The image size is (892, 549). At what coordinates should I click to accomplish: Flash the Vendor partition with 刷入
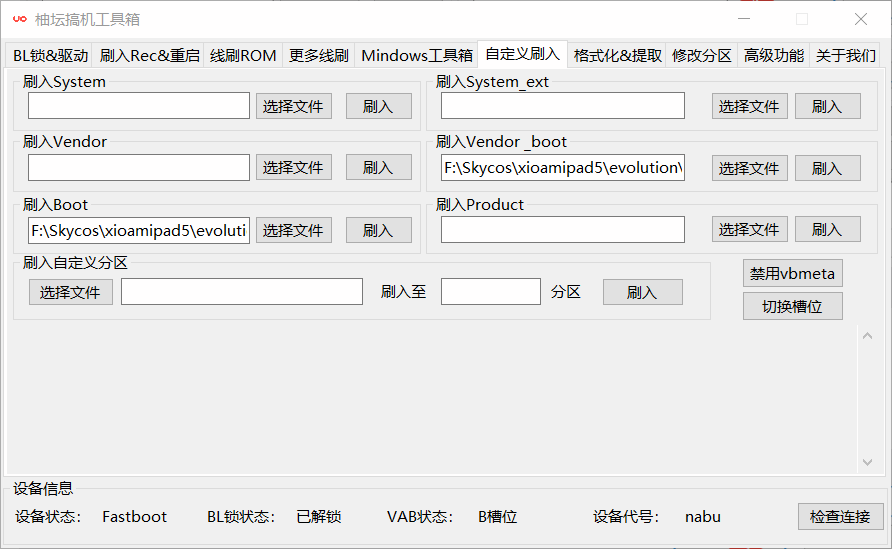378,167
